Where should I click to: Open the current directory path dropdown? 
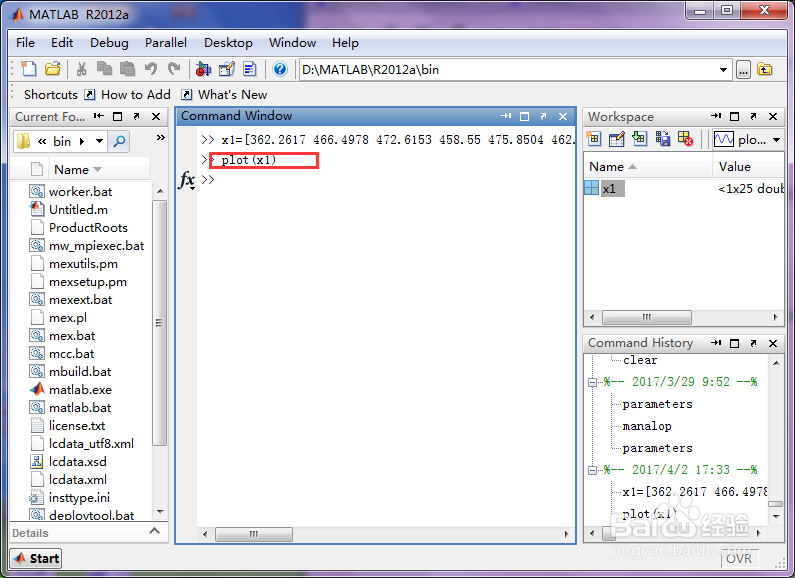tap(723, 70)
